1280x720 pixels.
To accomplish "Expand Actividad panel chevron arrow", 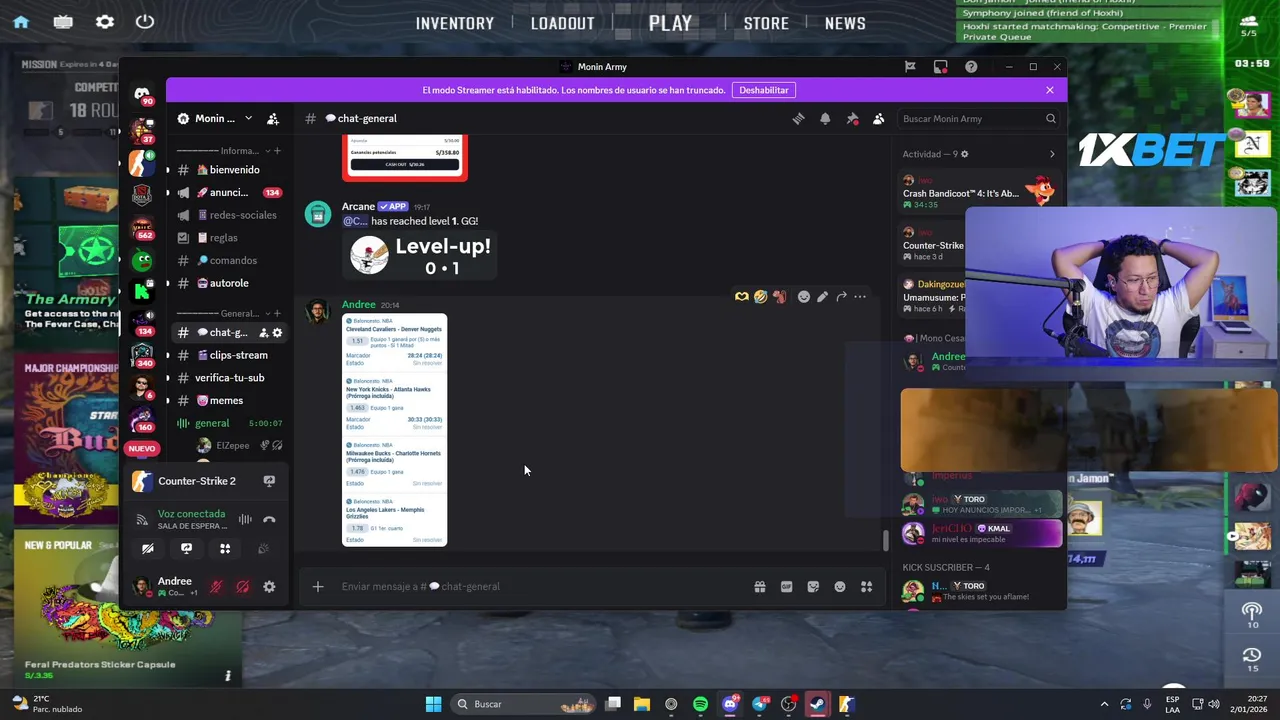I will click(1051, 154).
